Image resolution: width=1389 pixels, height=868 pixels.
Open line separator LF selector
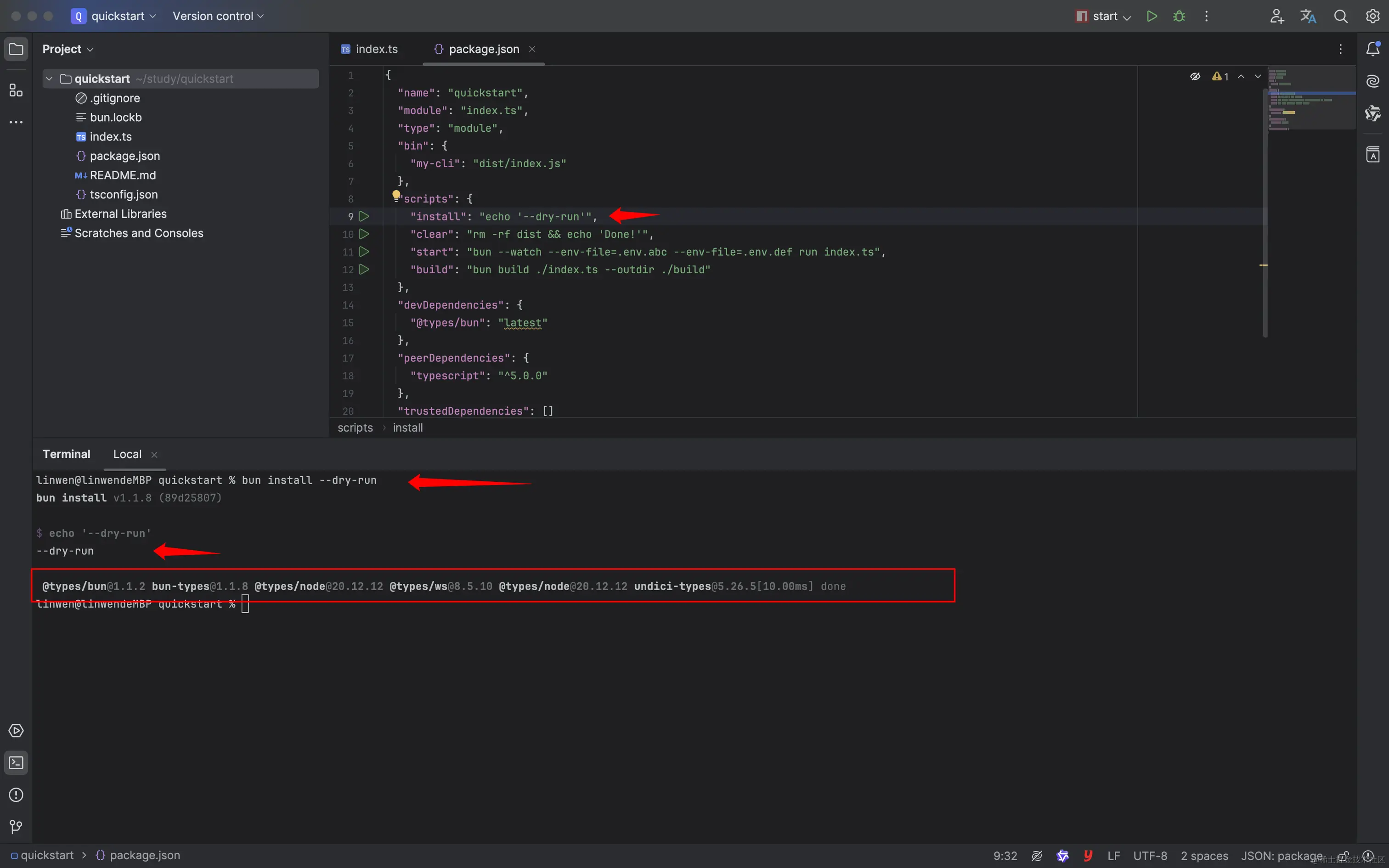point(1113,855)
